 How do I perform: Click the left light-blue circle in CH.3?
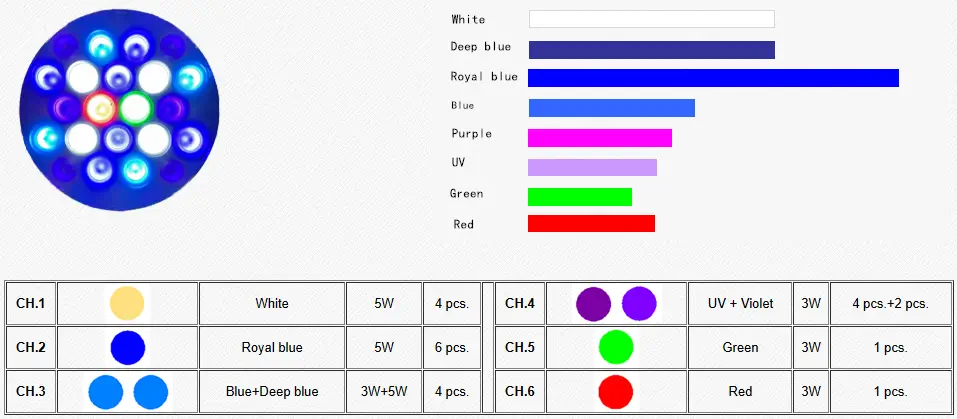pos(105,391)
